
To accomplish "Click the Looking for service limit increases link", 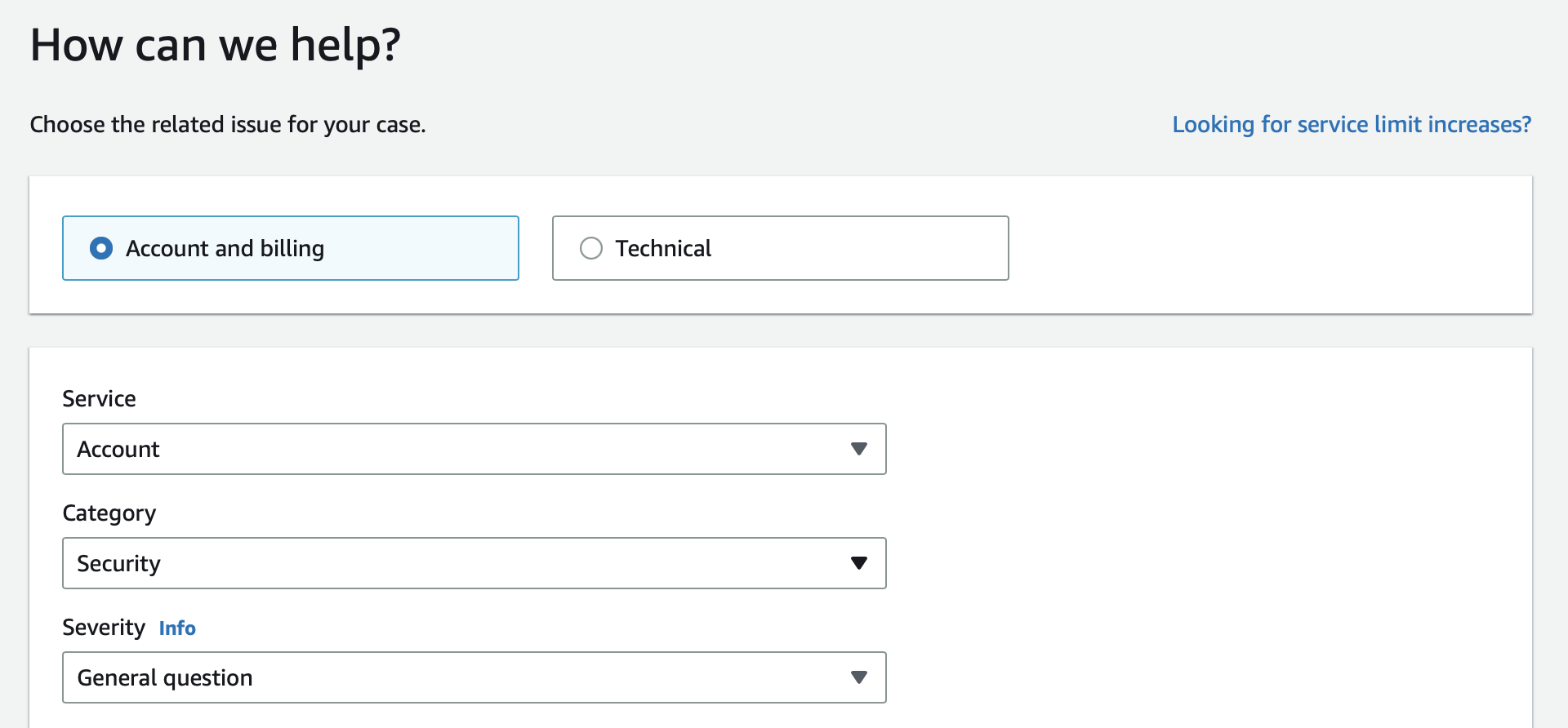I will 1352,124.
